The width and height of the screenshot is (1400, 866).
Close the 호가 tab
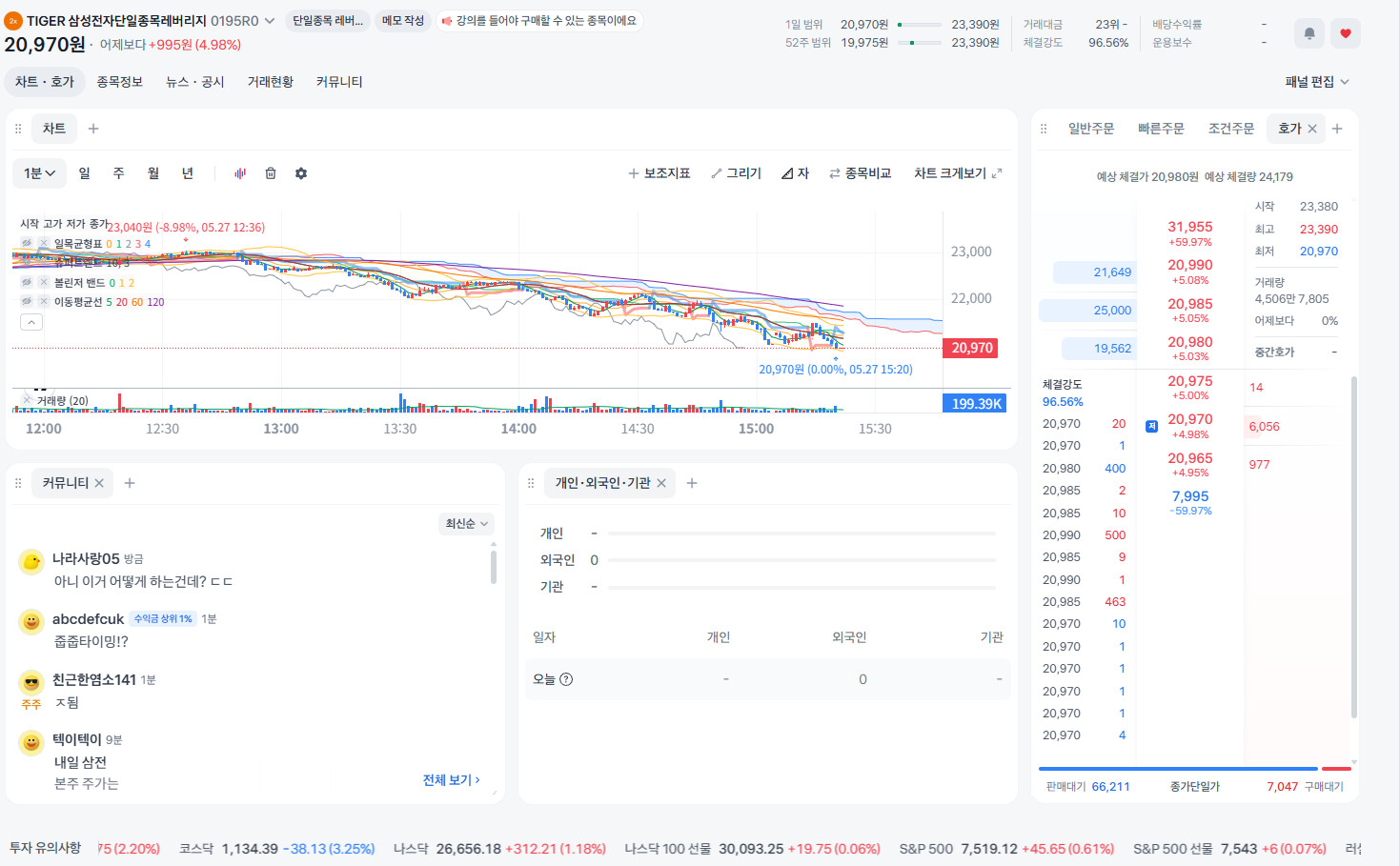(x=1312, y=129)
